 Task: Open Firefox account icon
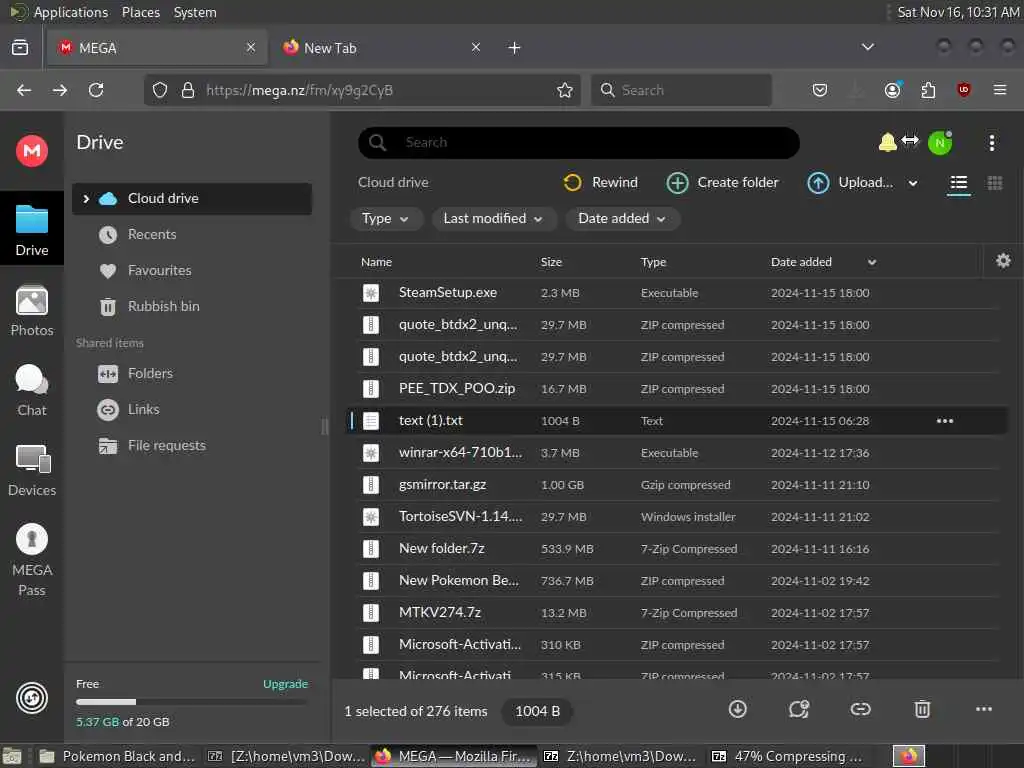892,90
